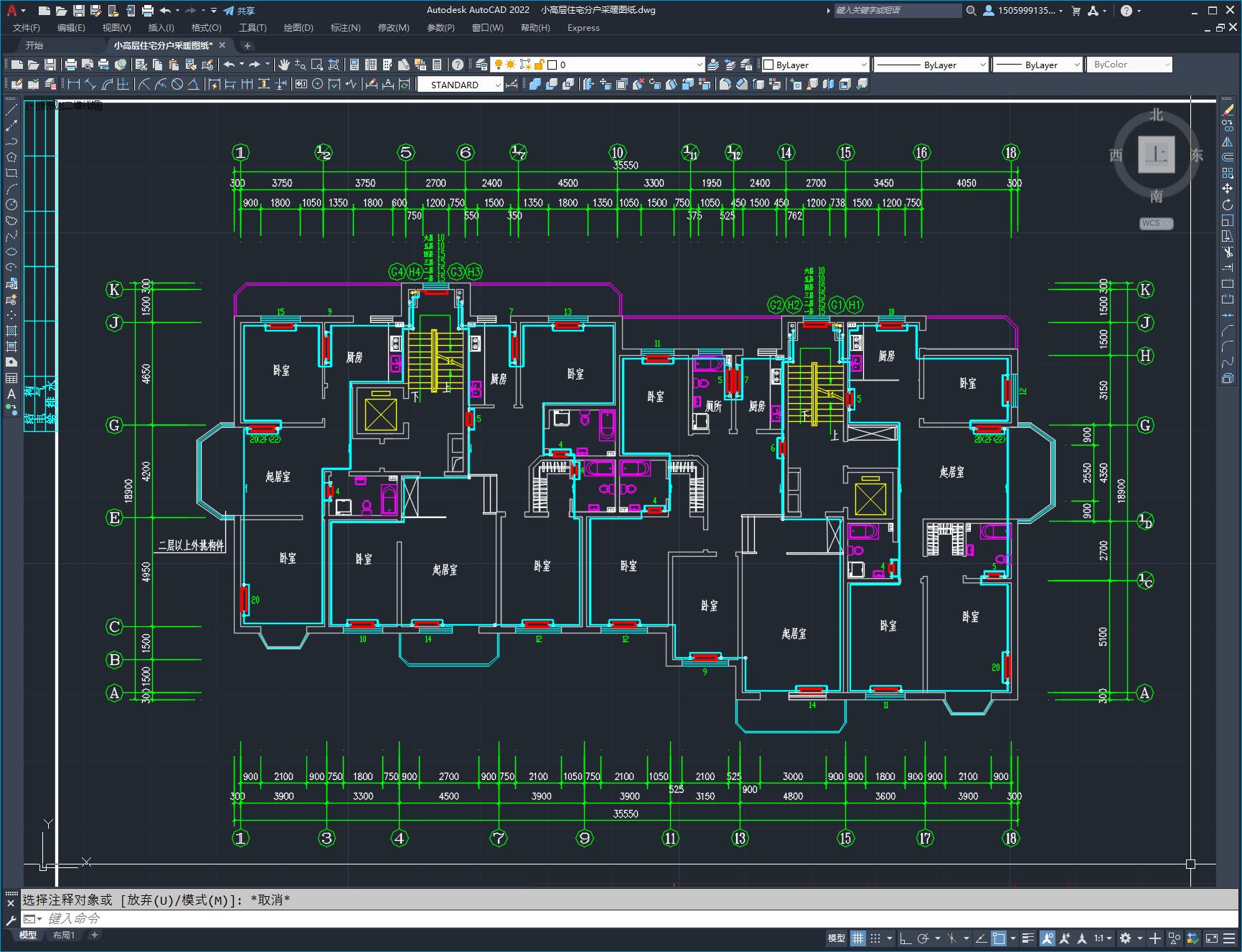Toggle Ortho mode in status bar
Screen dimensions: 1242x952
click(905, 938)
